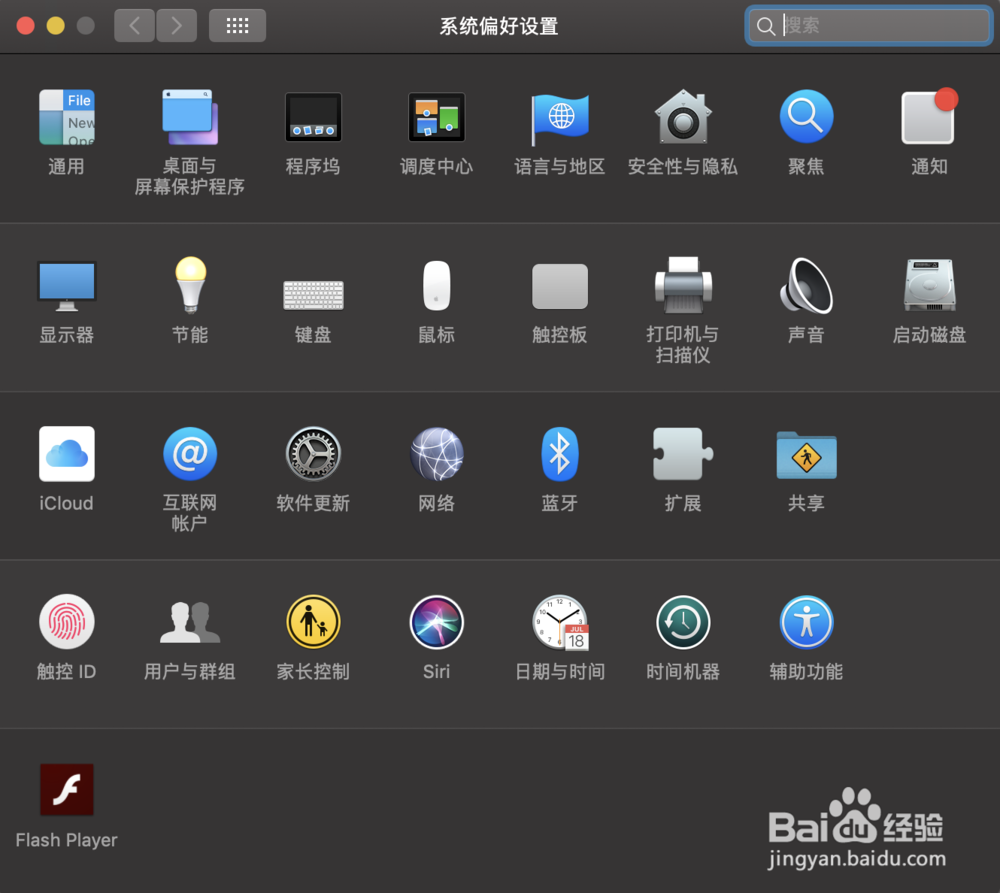Click the grid view show-all button
This screenshot has height=893, width=1000.
pyautogui.click(x=237, y=25)
